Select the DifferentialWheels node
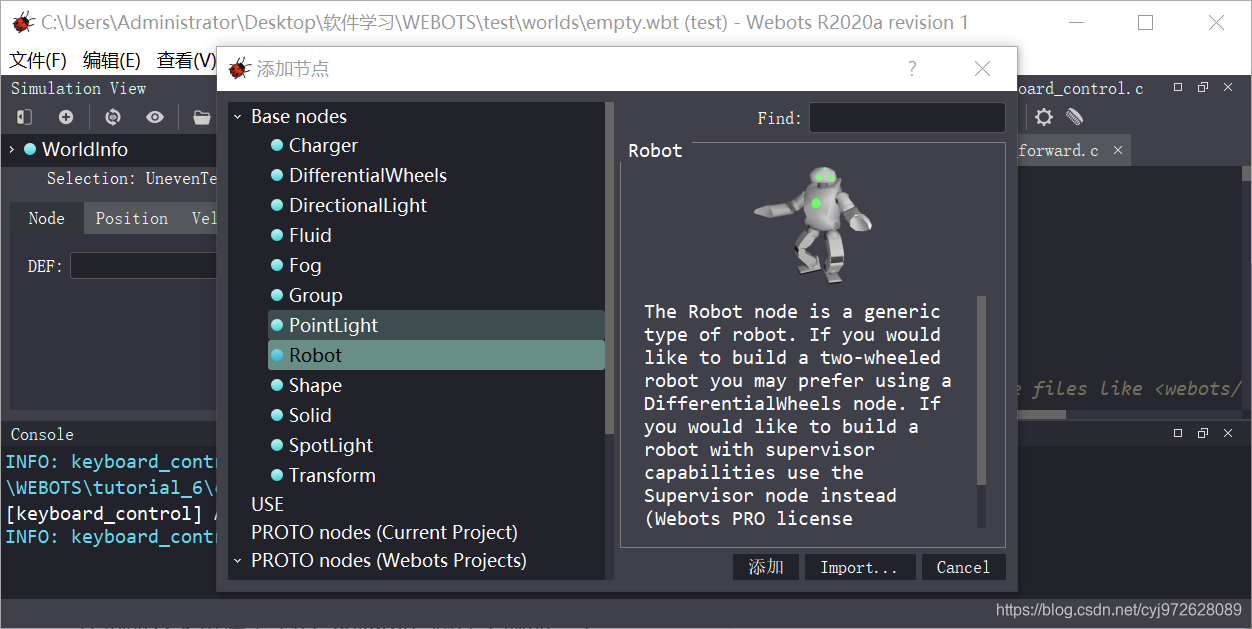This screenshot has height=629, width=1252. [x=368, y=176]
